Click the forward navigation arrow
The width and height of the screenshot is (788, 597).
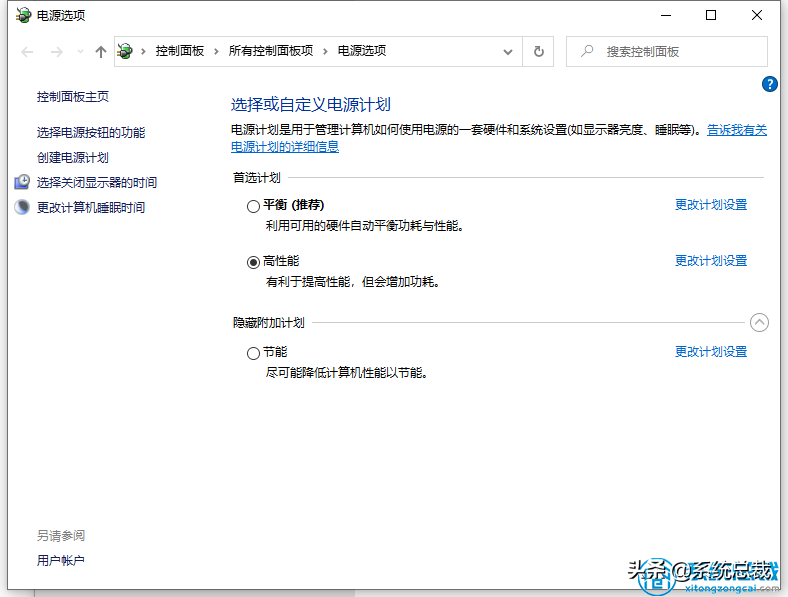[x=56, y=51]
